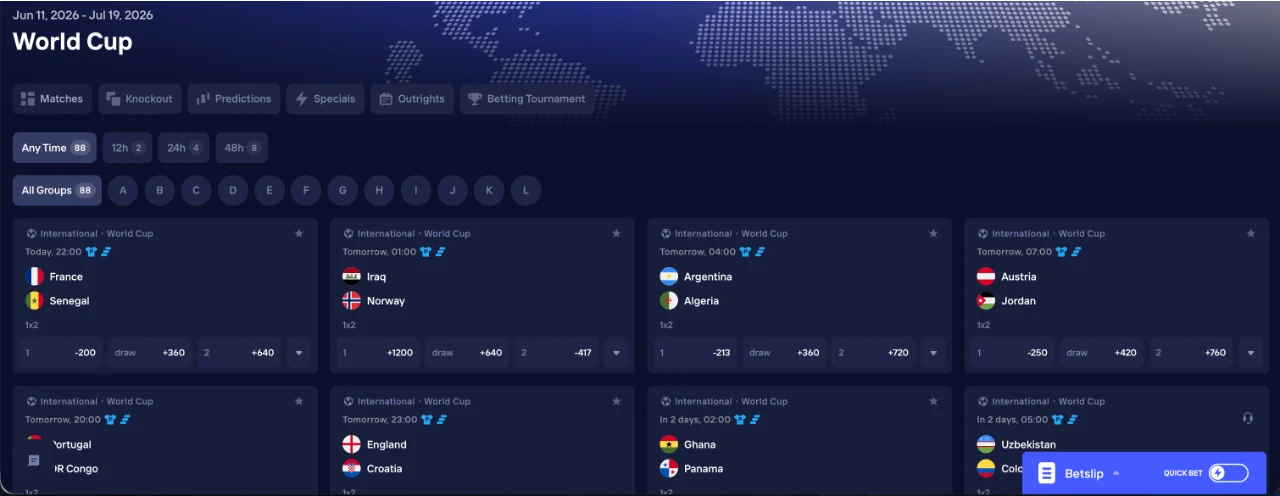
Task: Open the Matches tab
Action: (x=52, y=99)
